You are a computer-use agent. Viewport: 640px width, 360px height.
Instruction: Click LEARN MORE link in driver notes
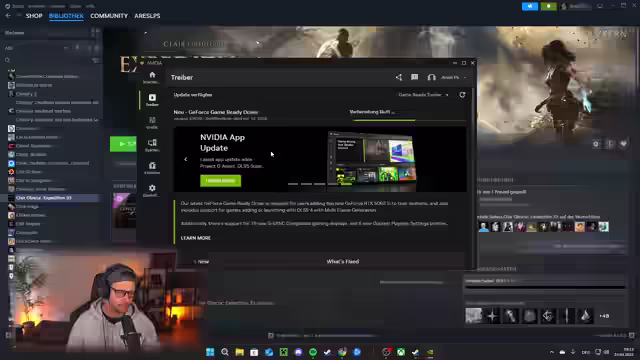click(196, 238)
